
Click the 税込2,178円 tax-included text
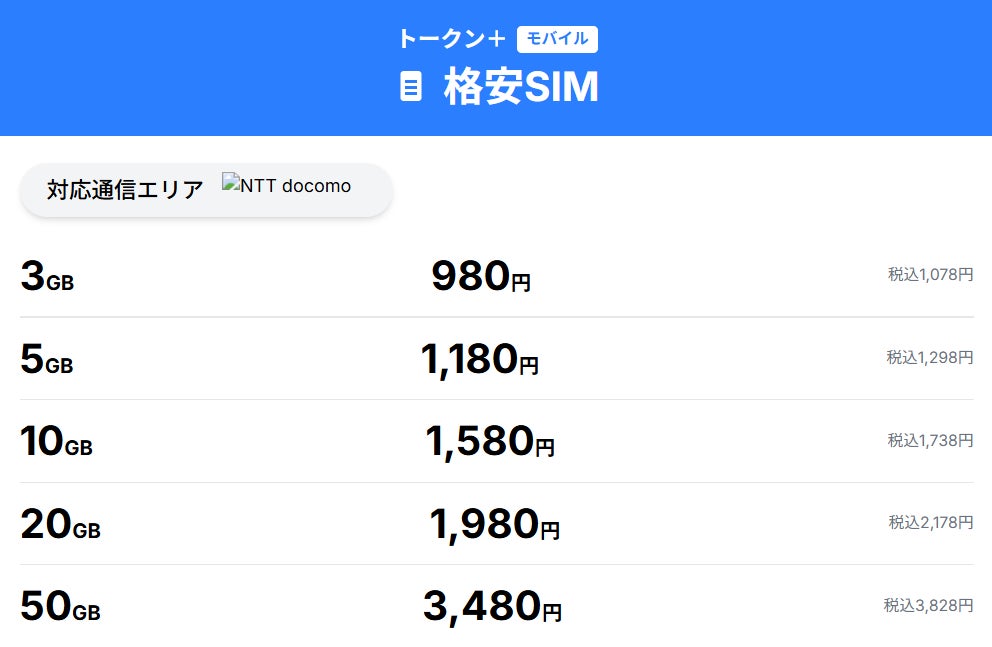coord(930,522)
